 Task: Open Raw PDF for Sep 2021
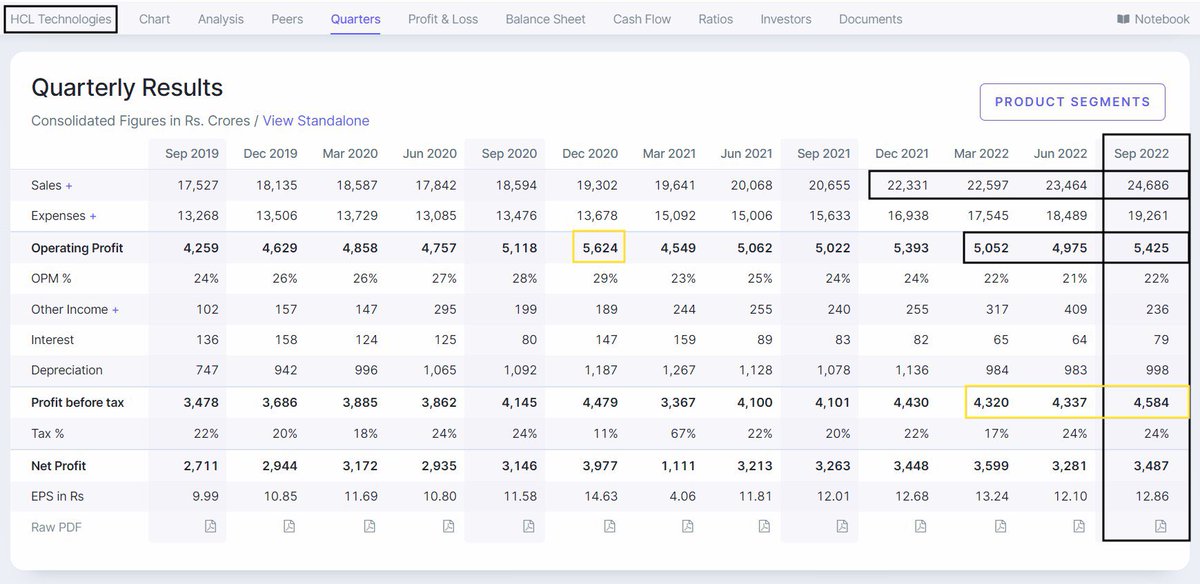pos(842,526)
